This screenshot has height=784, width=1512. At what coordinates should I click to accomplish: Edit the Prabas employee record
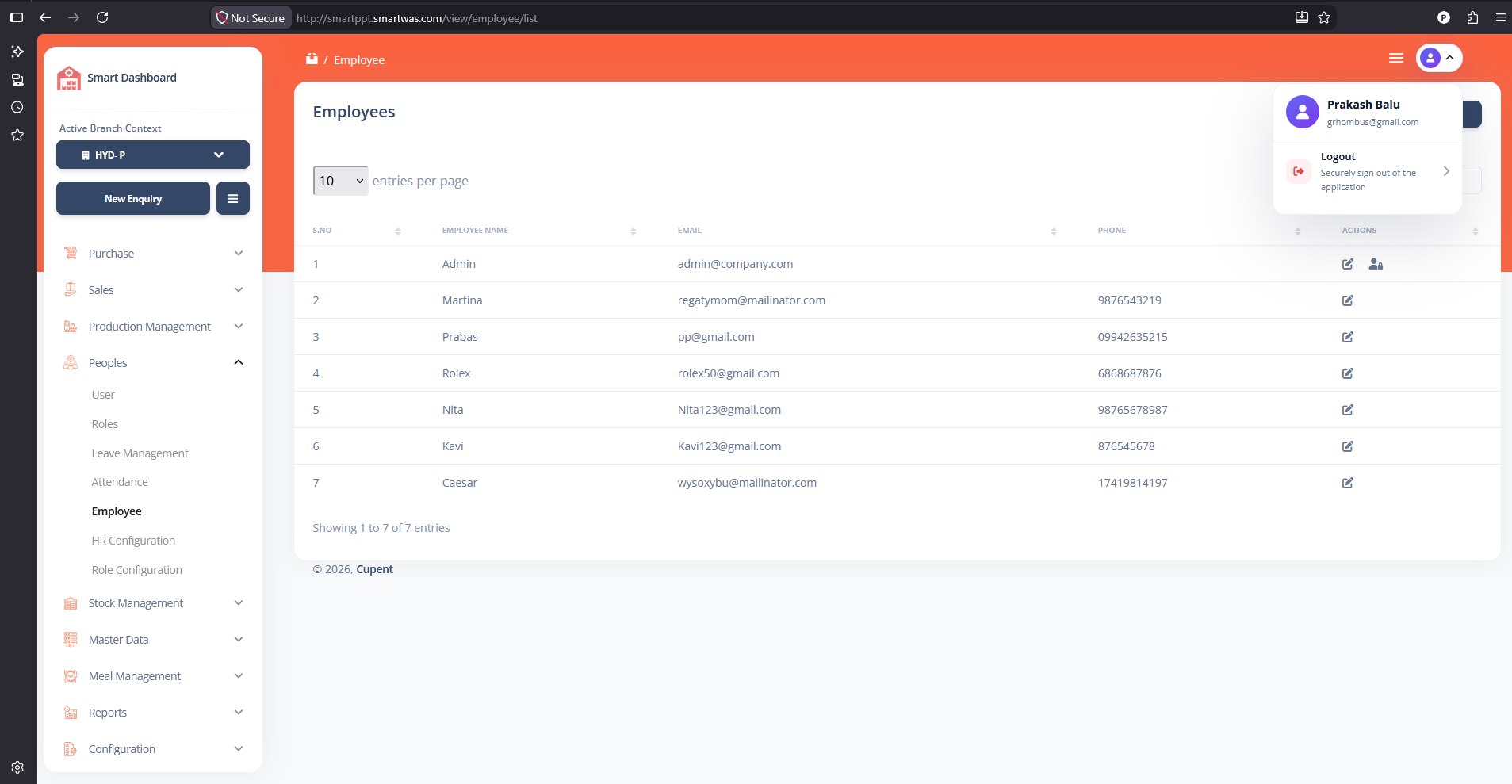coord(1347,337)
